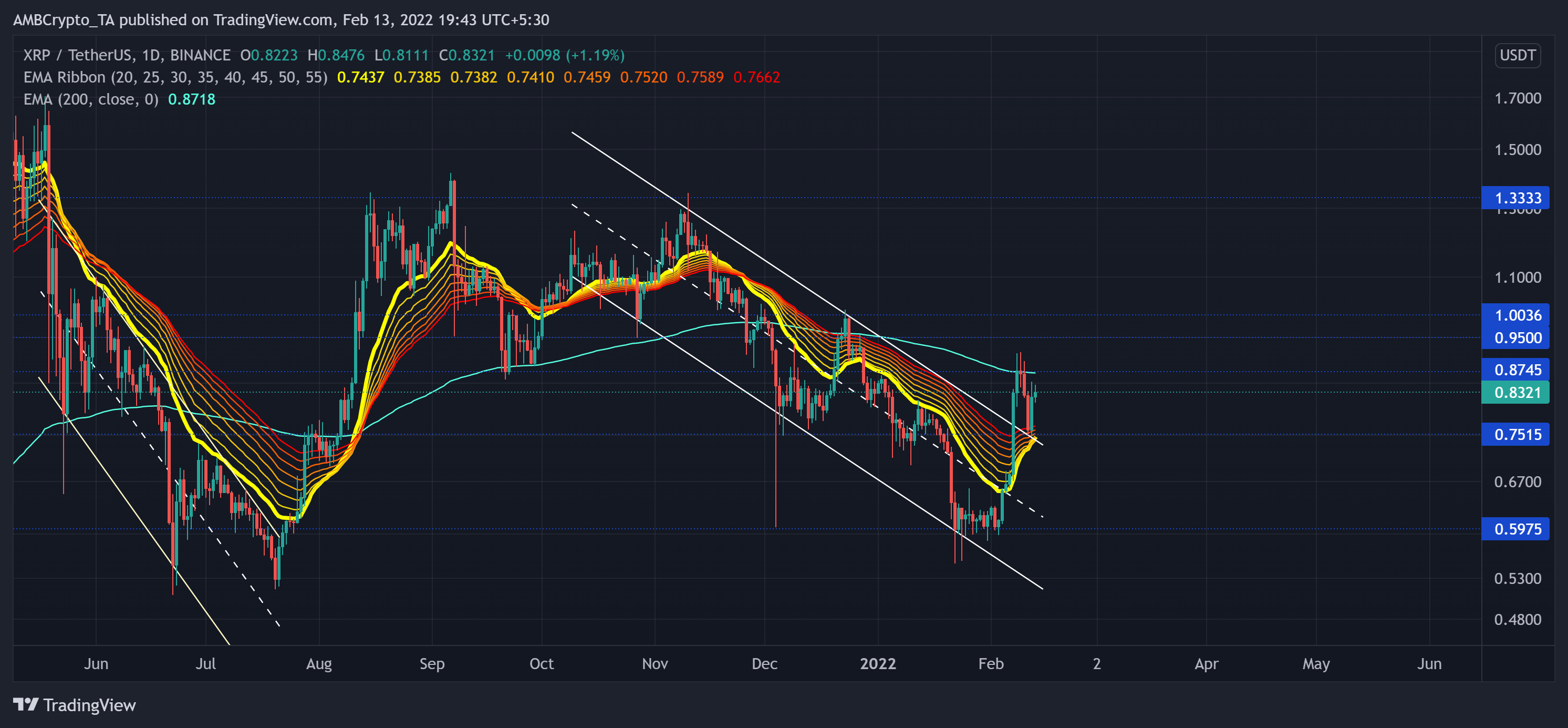The width and height of the screenshot is (1568, 728).
Task: Click the ribbon value 0.7385
Action: 417,77
